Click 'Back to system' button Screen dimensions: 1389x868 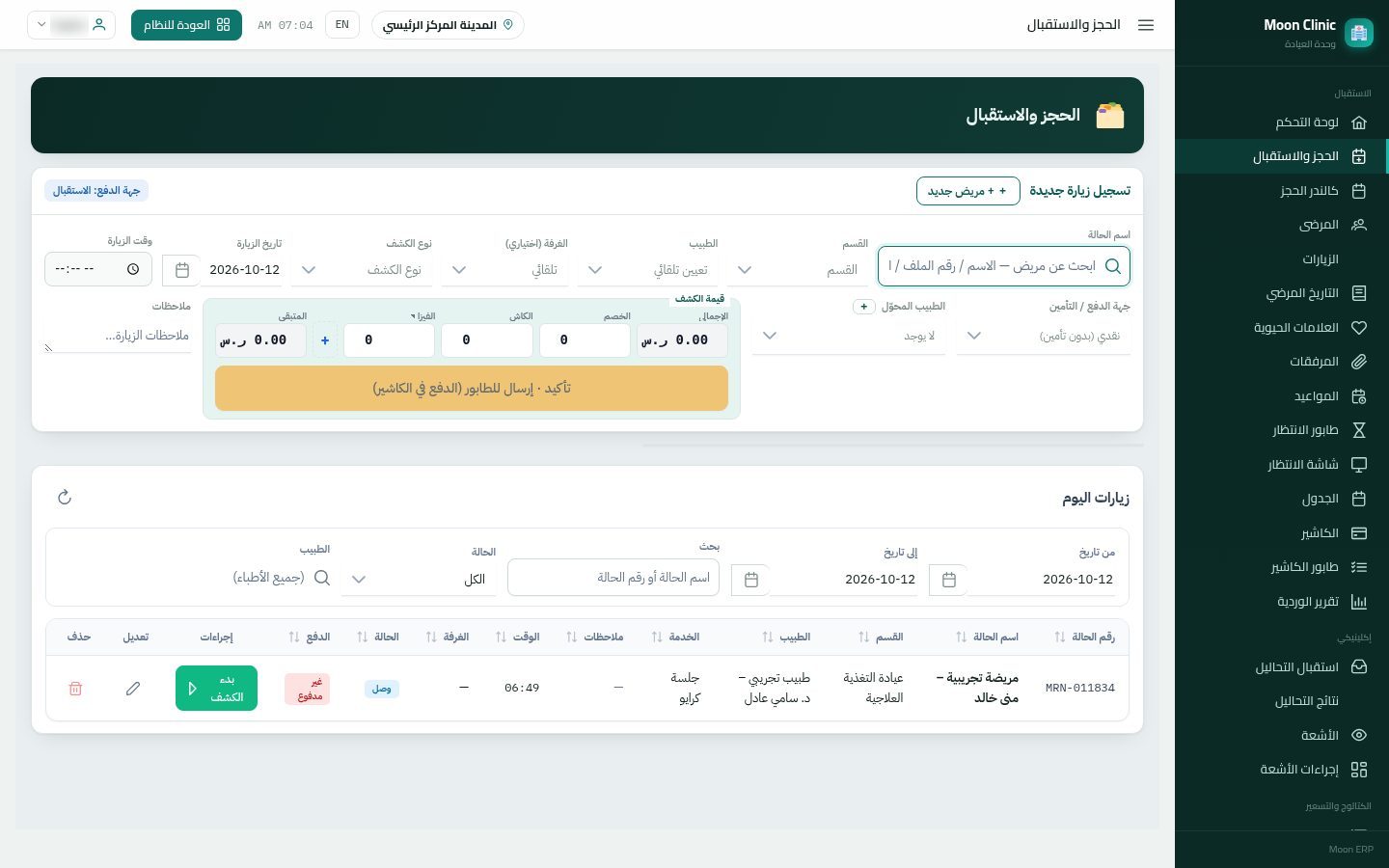click(186, 25)
